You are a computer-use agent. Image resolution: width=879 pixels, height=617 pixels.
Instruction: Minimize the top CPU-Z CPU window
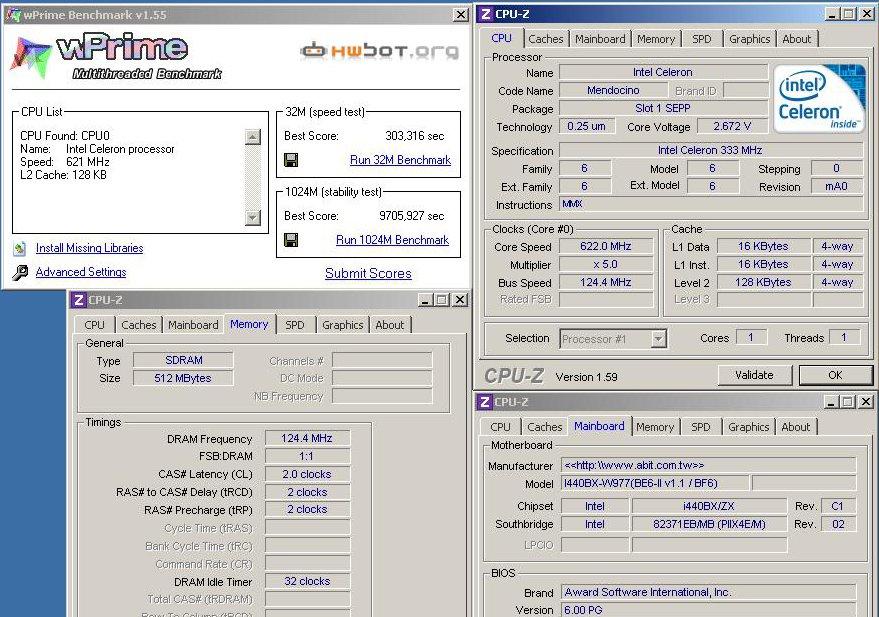coord(832,13)
